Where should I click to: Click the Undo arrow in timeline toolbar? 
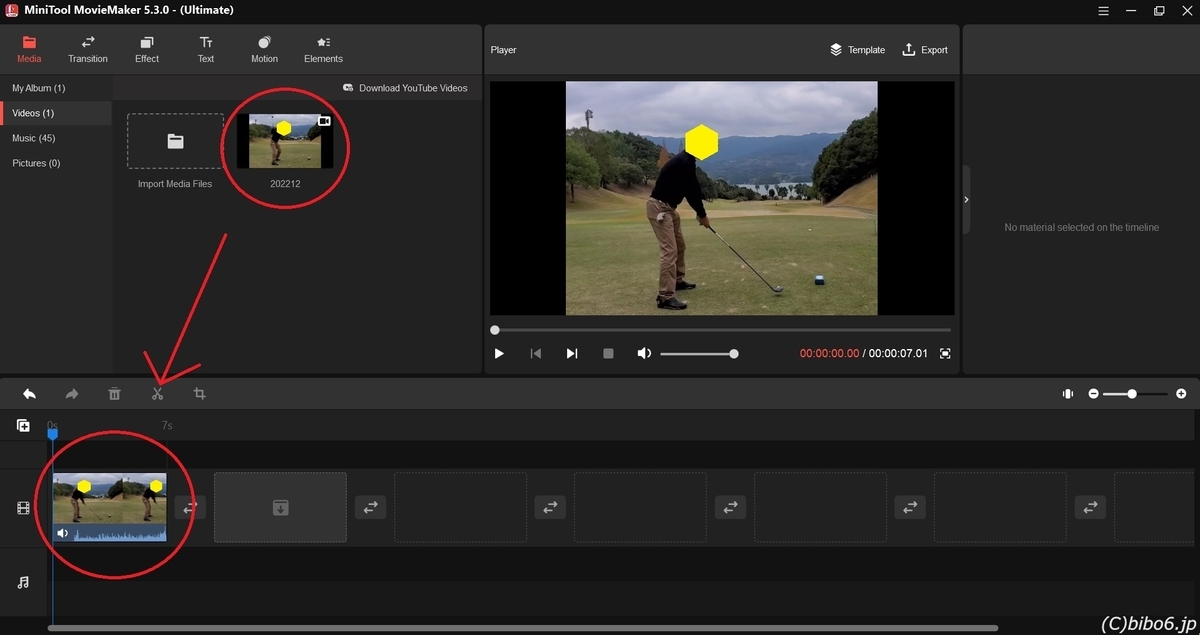(x=30, y=394)
